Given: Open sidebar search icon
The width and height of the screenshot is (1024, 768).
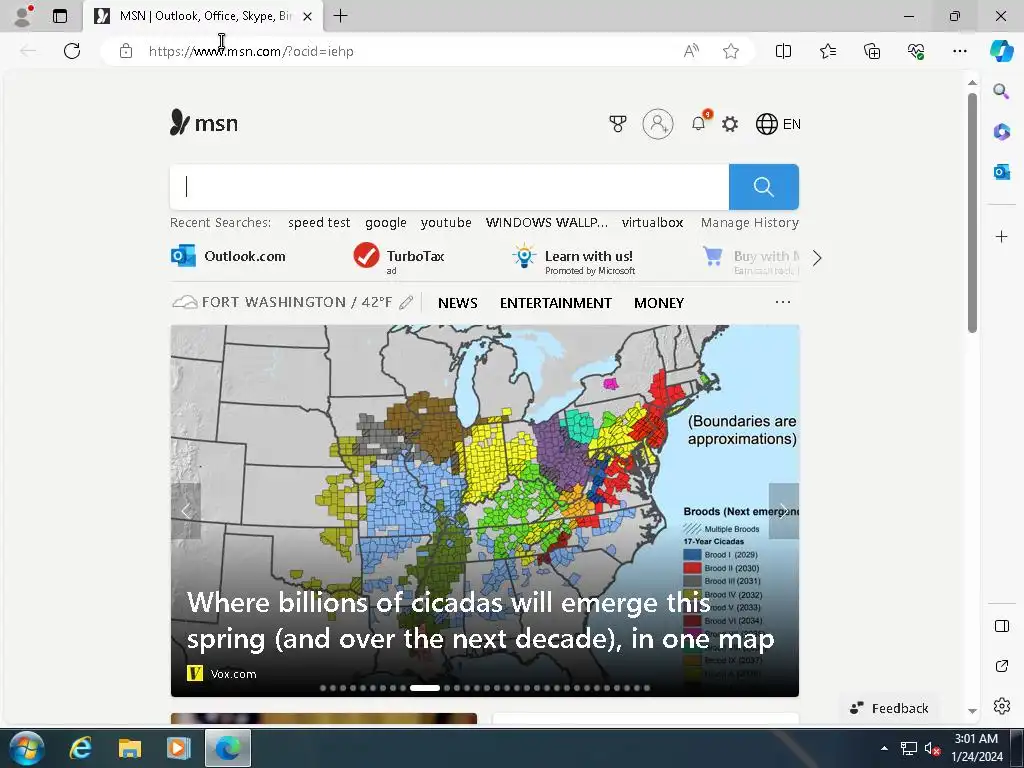Looking at the screenshot, I should [x=1001, y=91].
